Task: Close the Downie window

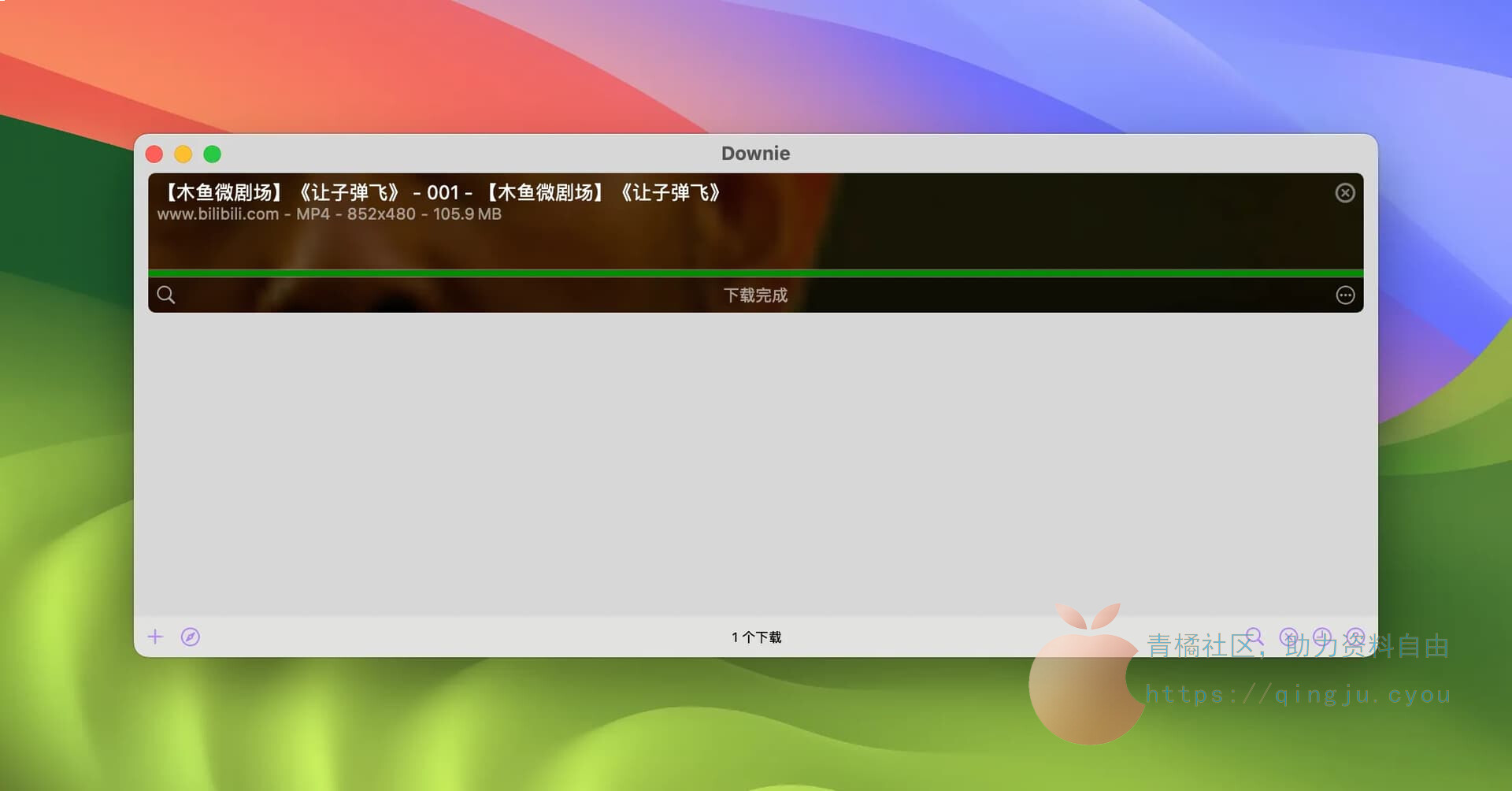Action: coord(154,154)
